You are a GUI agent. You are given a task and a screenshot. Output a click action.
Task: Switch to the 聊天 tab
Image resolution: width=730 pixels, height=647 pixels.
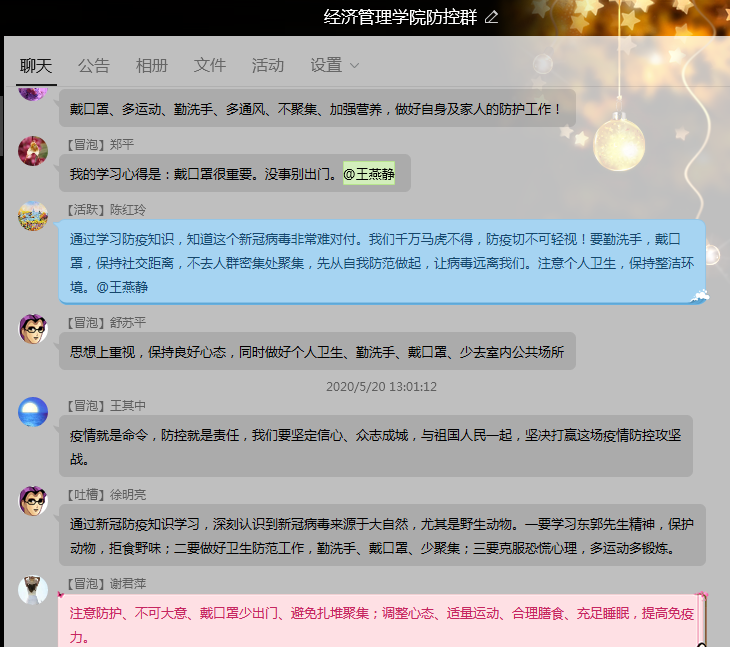click(36, 66)
